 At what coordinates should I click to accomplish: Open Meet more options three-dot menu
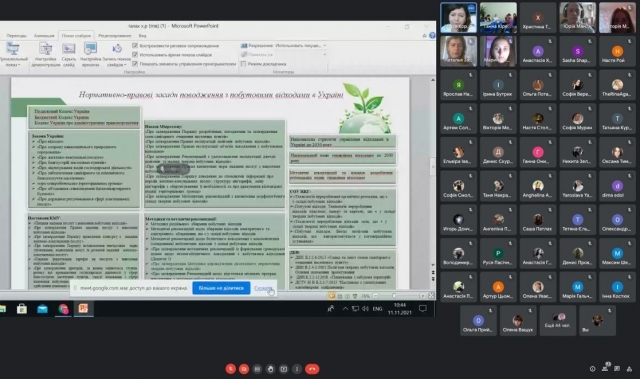pyautogui.click(x=297, y=369)
